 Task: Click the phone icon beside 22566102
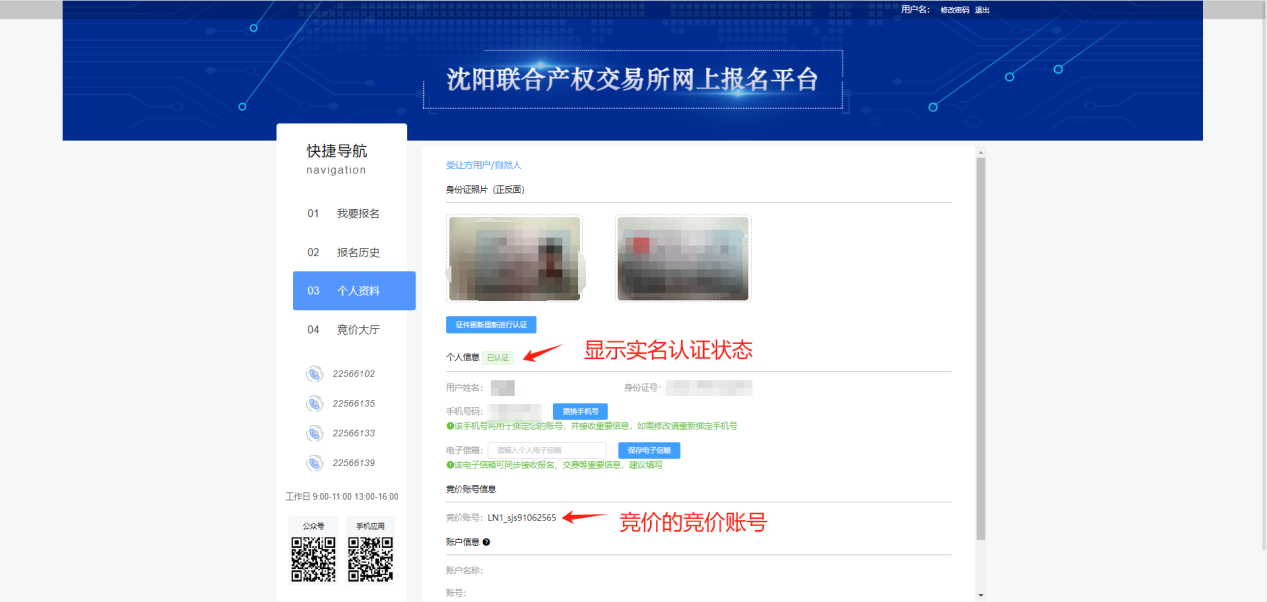314,374
